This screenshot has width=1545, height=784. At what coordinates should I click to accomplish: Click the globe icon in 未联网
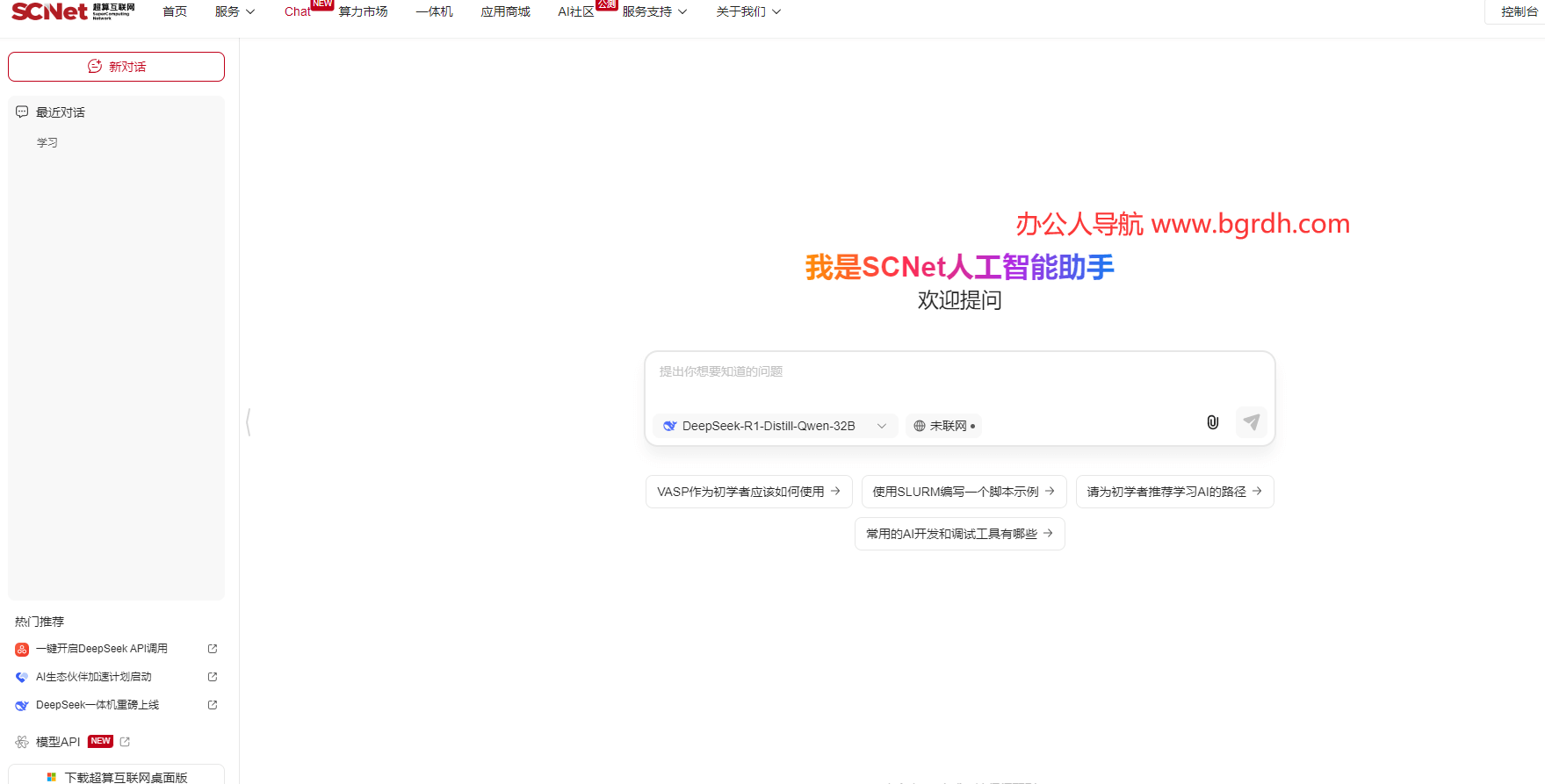(x=920, y=426)
